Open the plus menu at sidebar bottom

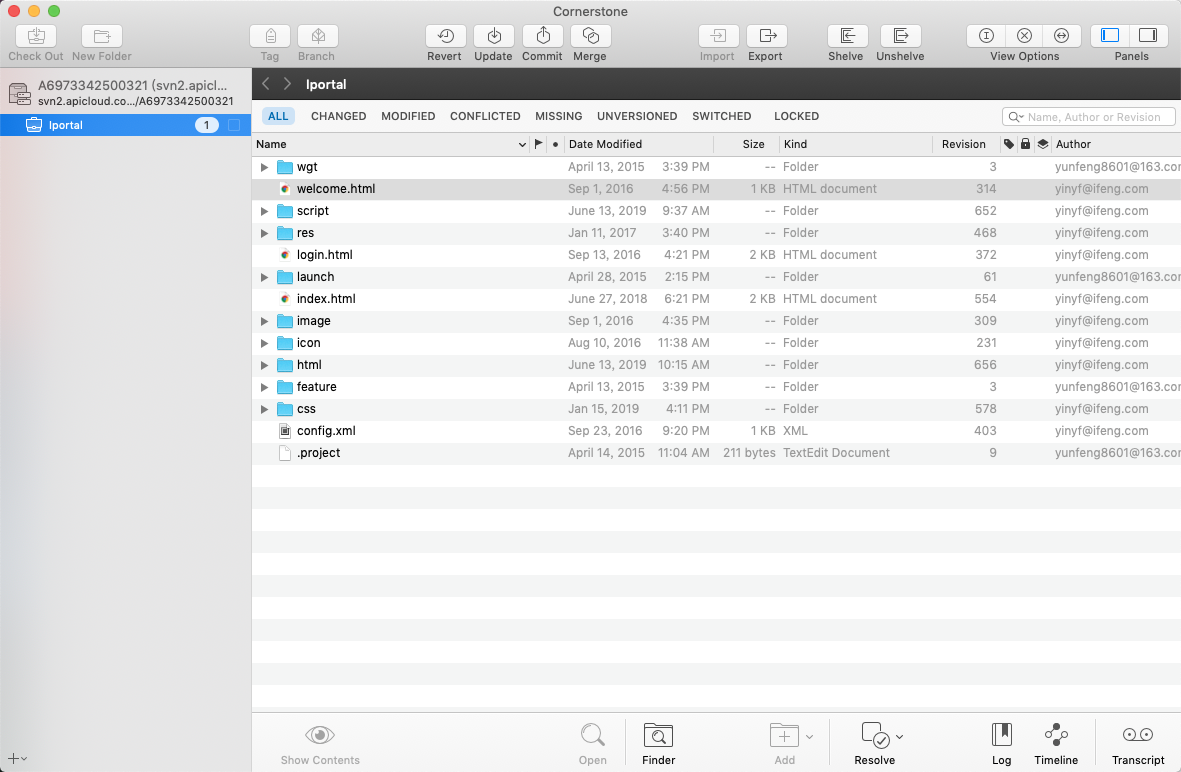point(17,758)
